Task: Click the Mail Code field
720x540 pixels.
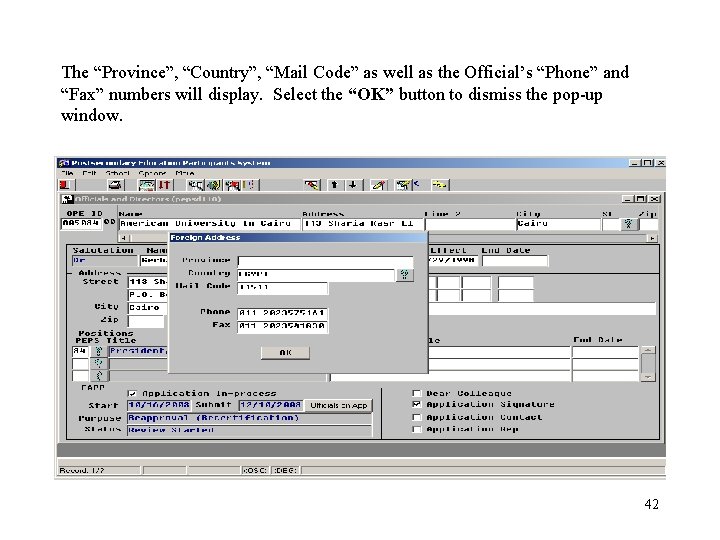Action: (x=282, y=288)
